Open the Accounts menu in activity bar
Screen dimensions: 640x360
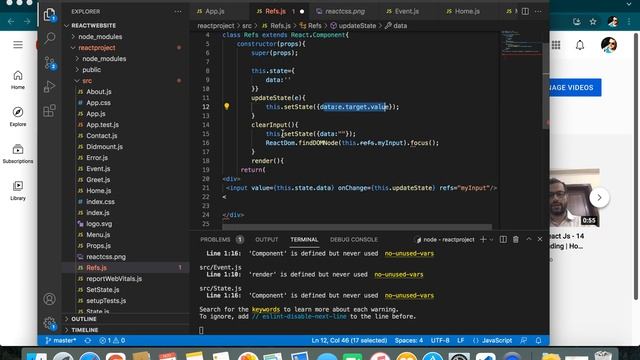[49, 299]
